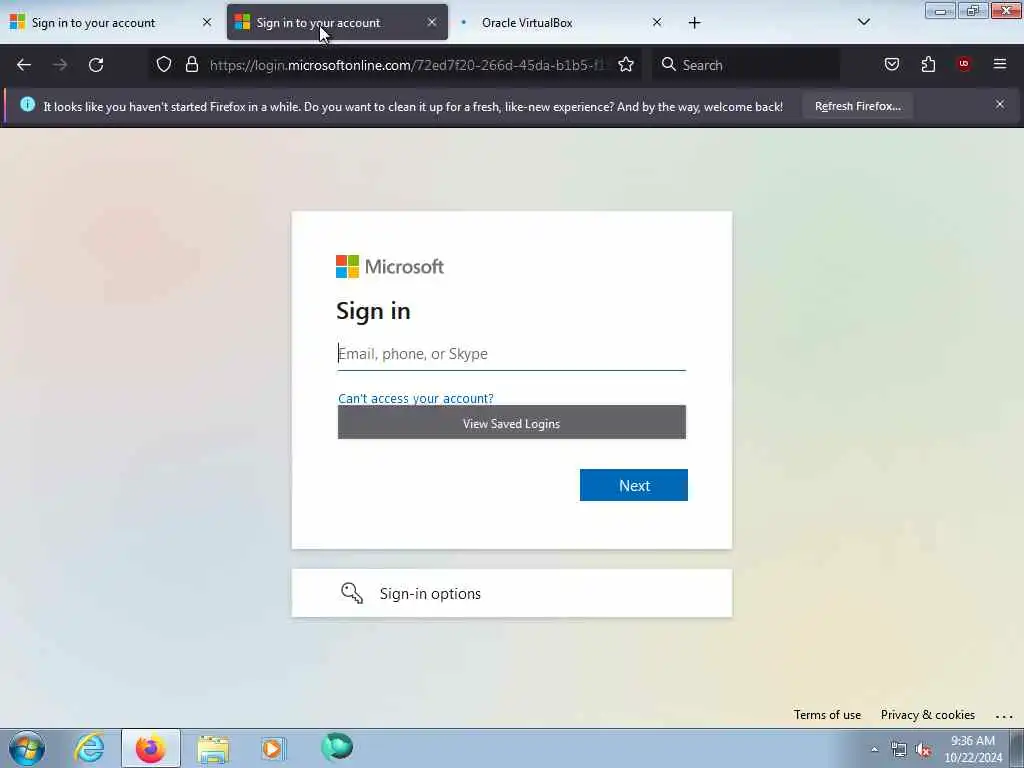1024x768 pixels.
Task: Go back using the back arrow
Action: tap(24, 65)
